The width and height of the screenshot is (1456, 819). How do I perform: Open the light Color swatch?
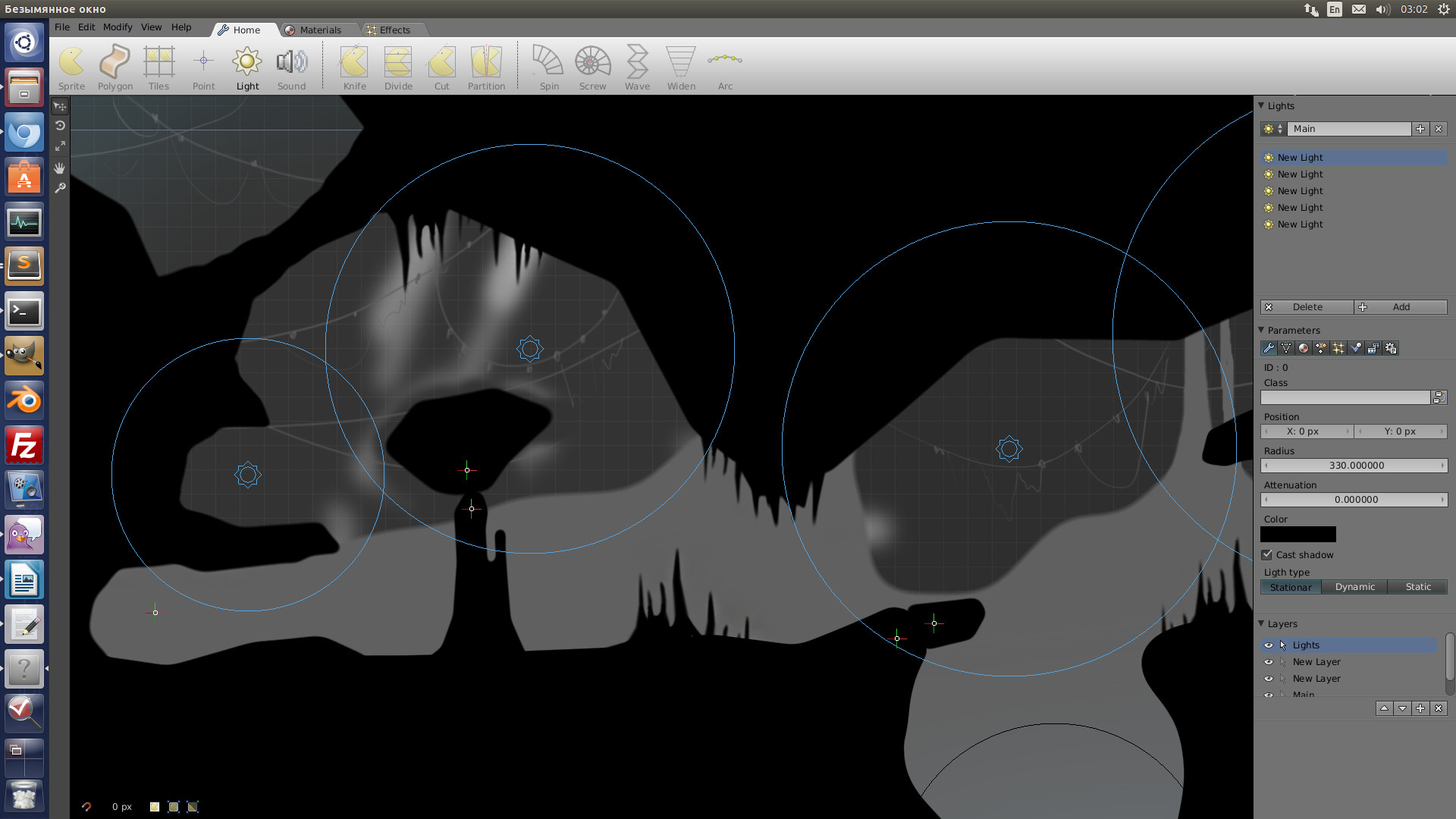coord(1298,535)
